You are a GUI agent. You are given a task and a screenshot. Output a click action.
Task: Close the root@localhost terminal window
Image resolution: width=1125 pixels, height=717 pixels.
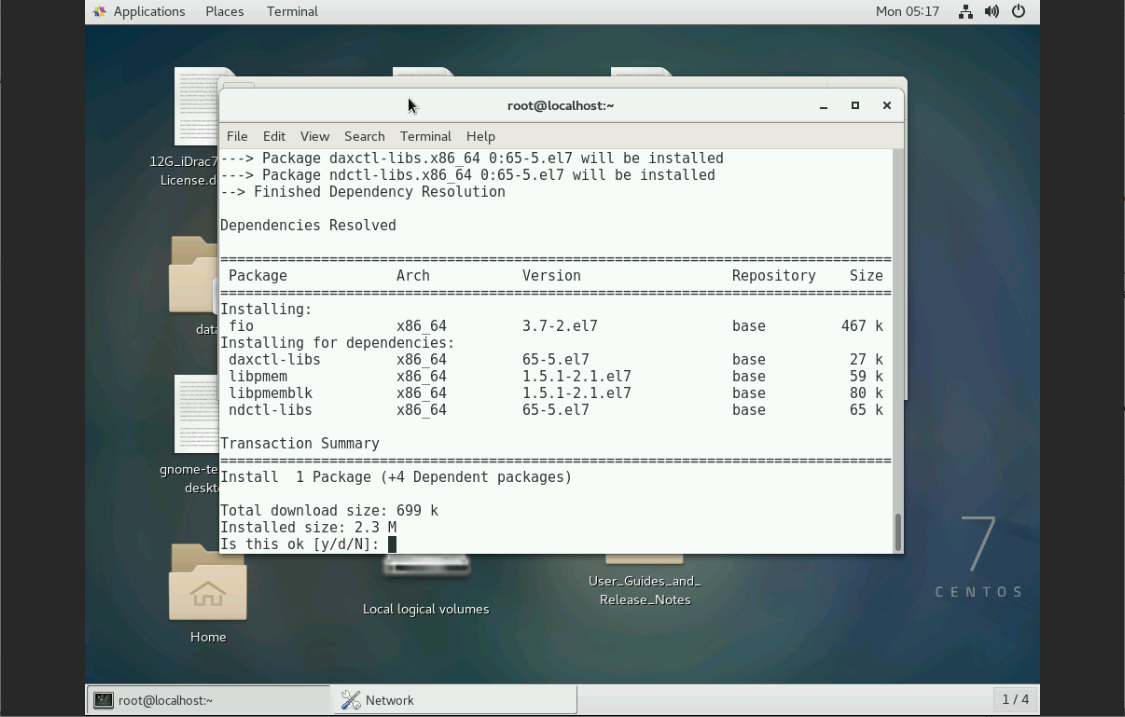coord(887,106)
